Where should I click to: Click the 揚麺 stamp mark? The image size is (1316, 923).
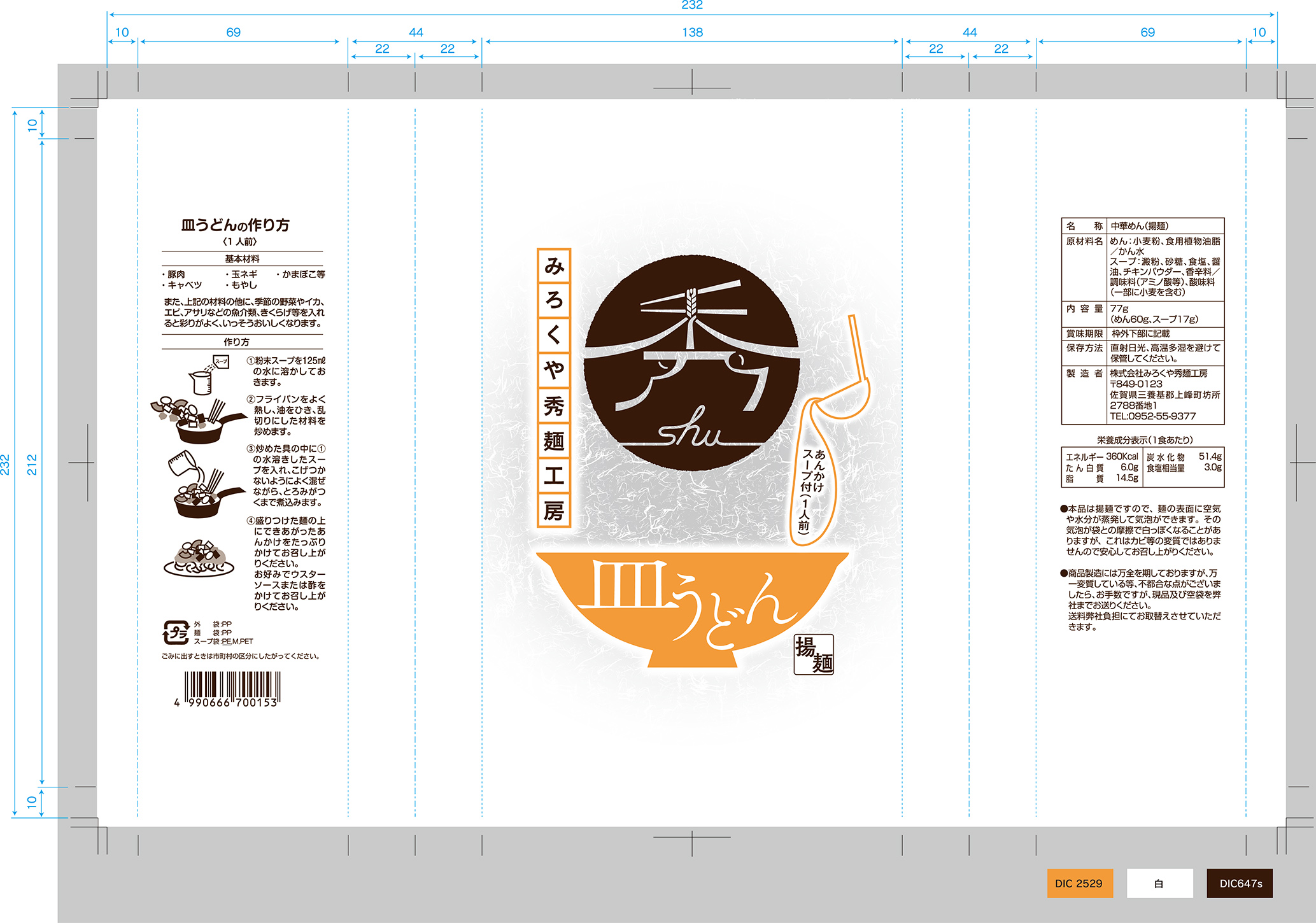814,654
